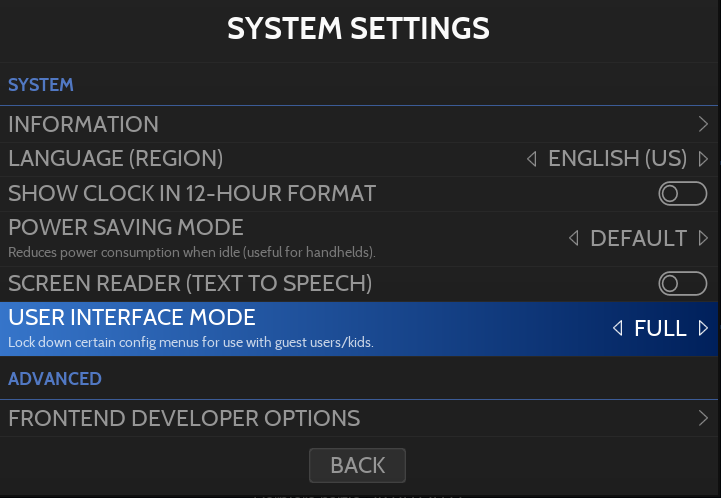This screenshot has width=721, height=498.
Task: Click chevron arrow on Information row
Action: 704,125
